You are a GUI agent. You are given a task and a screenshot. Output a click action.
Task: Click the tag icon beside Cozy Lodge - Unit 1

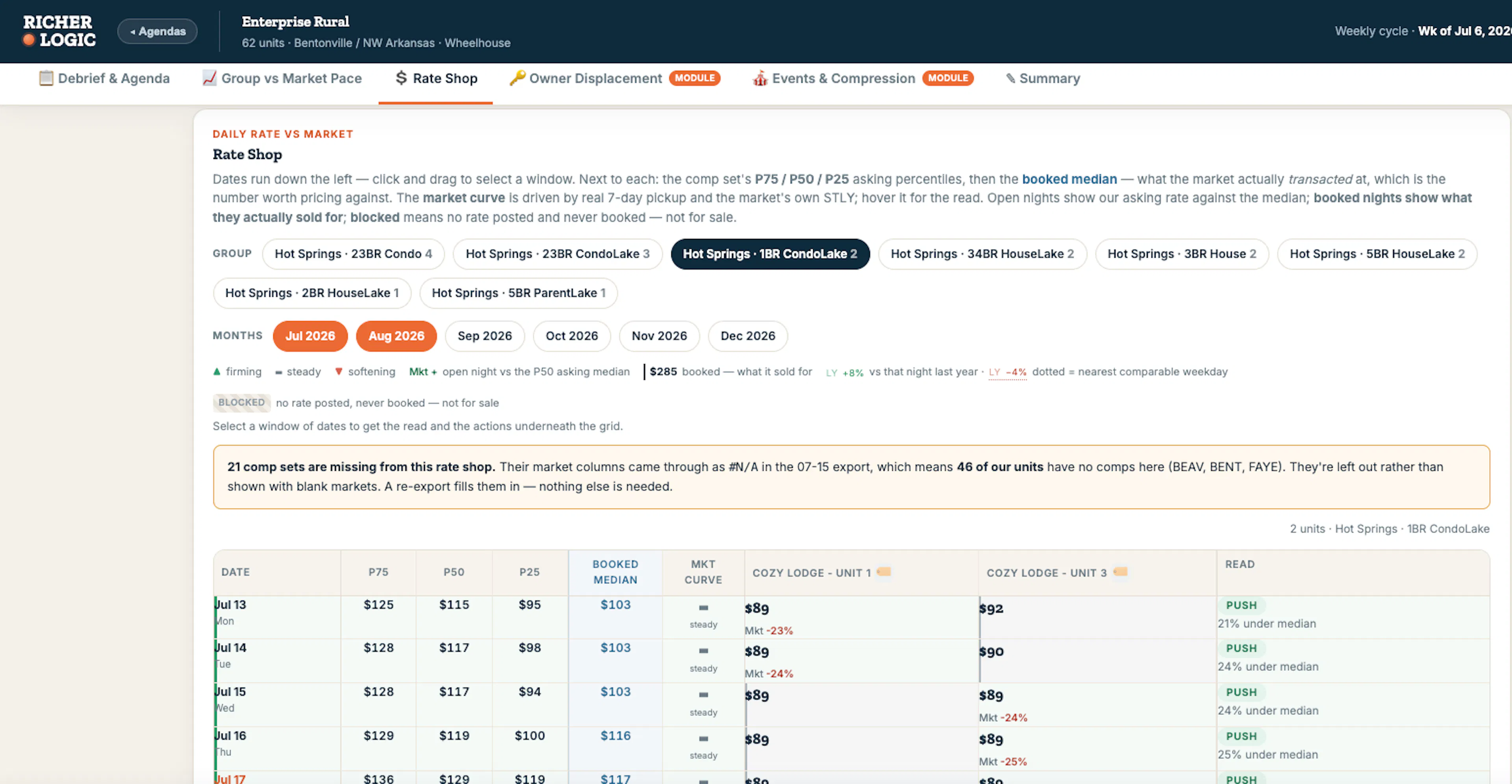tap(884, 571)
